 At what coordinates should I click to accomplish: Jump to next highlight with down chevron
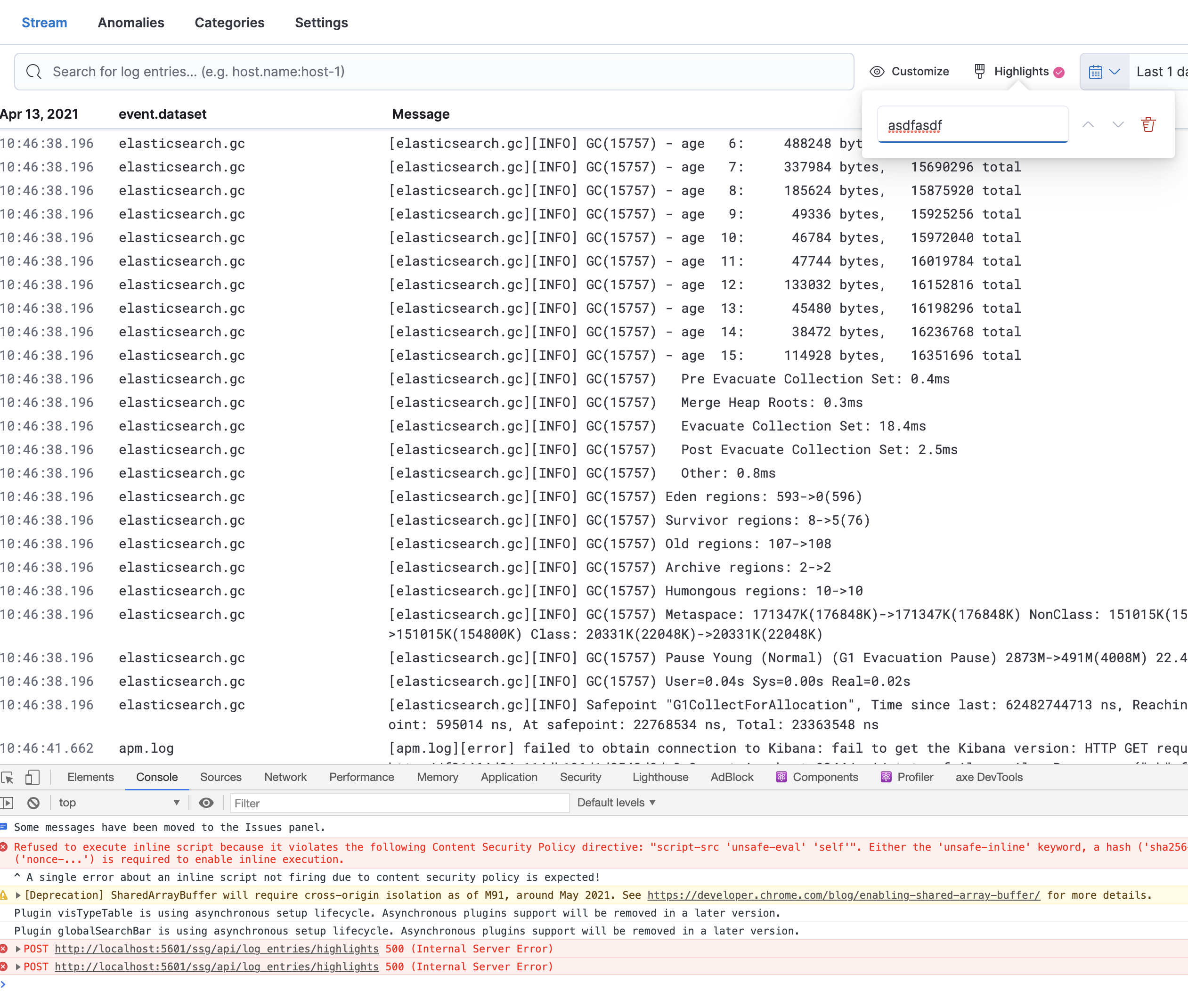[x=1118, y=124]
